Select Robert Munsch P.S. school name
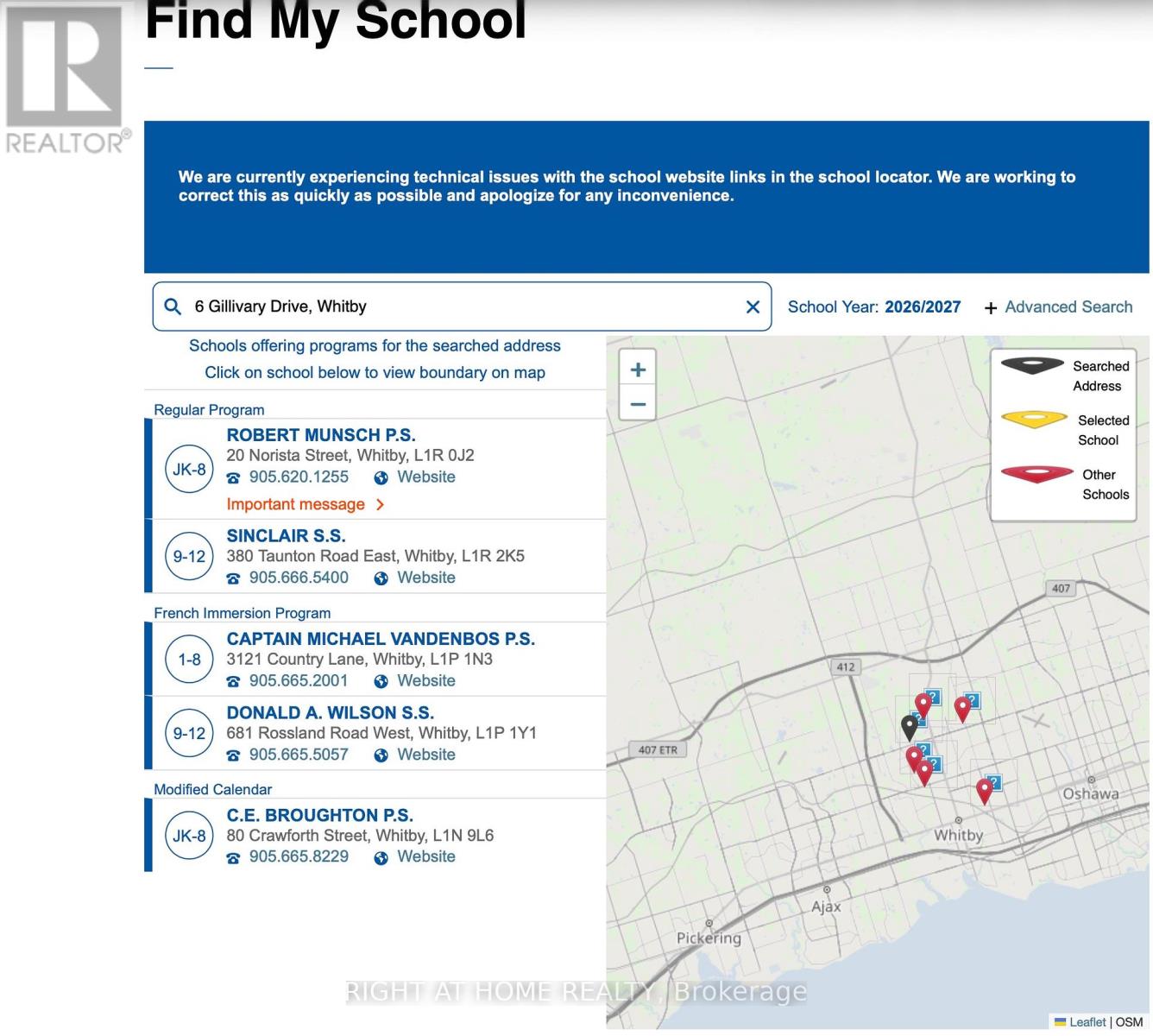The height and width of the screenshot is (1036, 1153). tap(321, 435)
